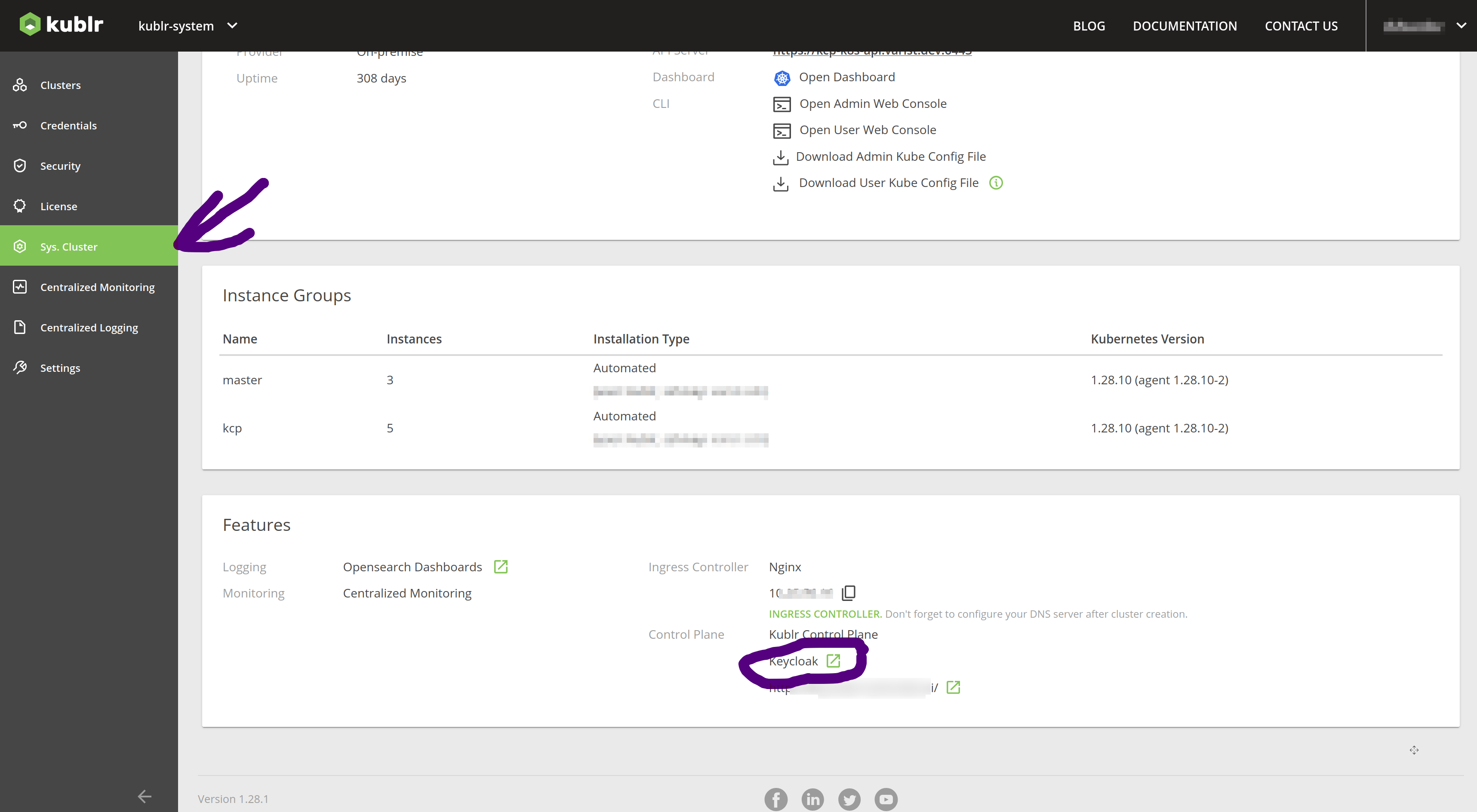The width and height of the screenshot is (1477, 812).
Task: Select the Sys. Cluster sidebar item
Action: [89, 246]
